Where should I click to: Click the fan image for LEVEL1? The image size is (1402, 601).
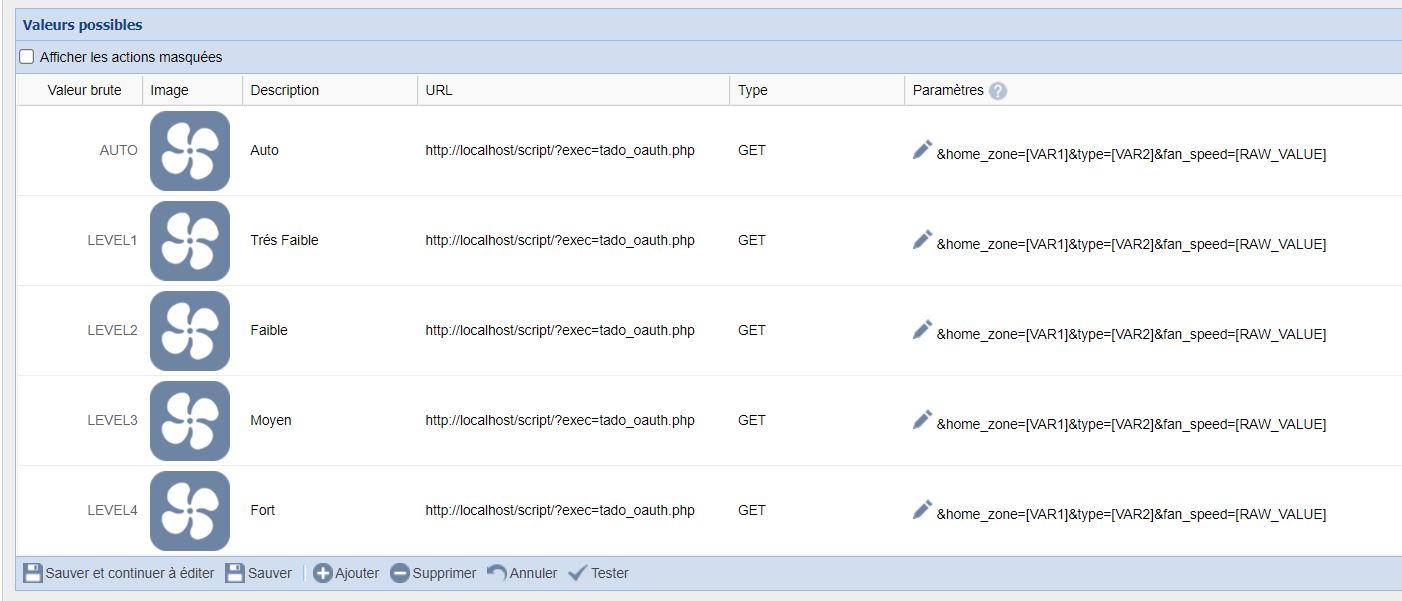190,241
